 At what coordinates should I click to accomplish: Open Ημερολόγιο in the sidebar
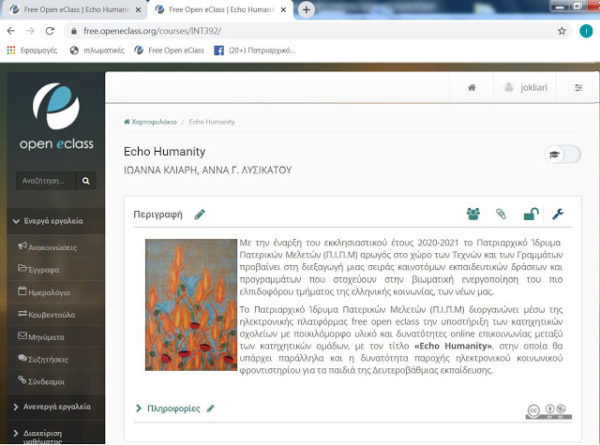tap(52, 292)
